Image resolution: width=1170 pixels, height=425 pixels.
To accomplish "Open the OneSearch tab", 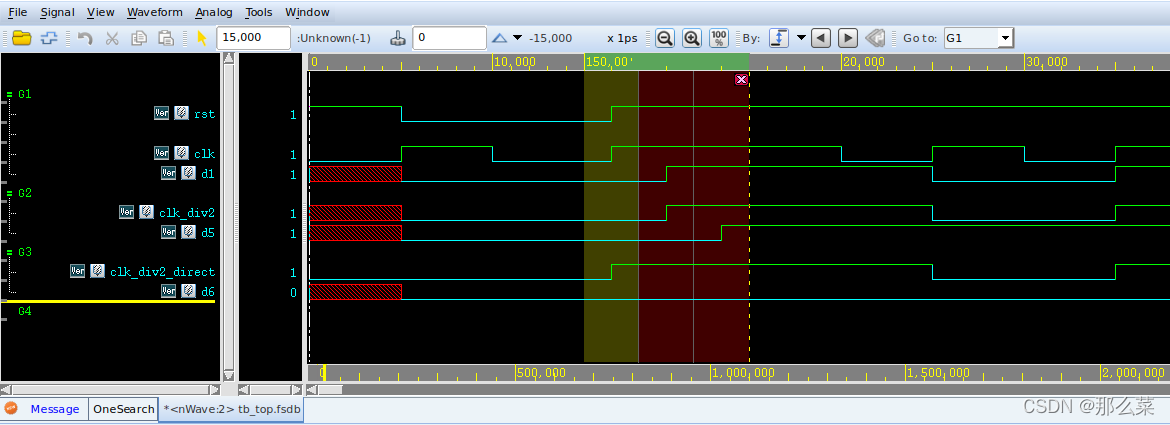I will [123, 409].
